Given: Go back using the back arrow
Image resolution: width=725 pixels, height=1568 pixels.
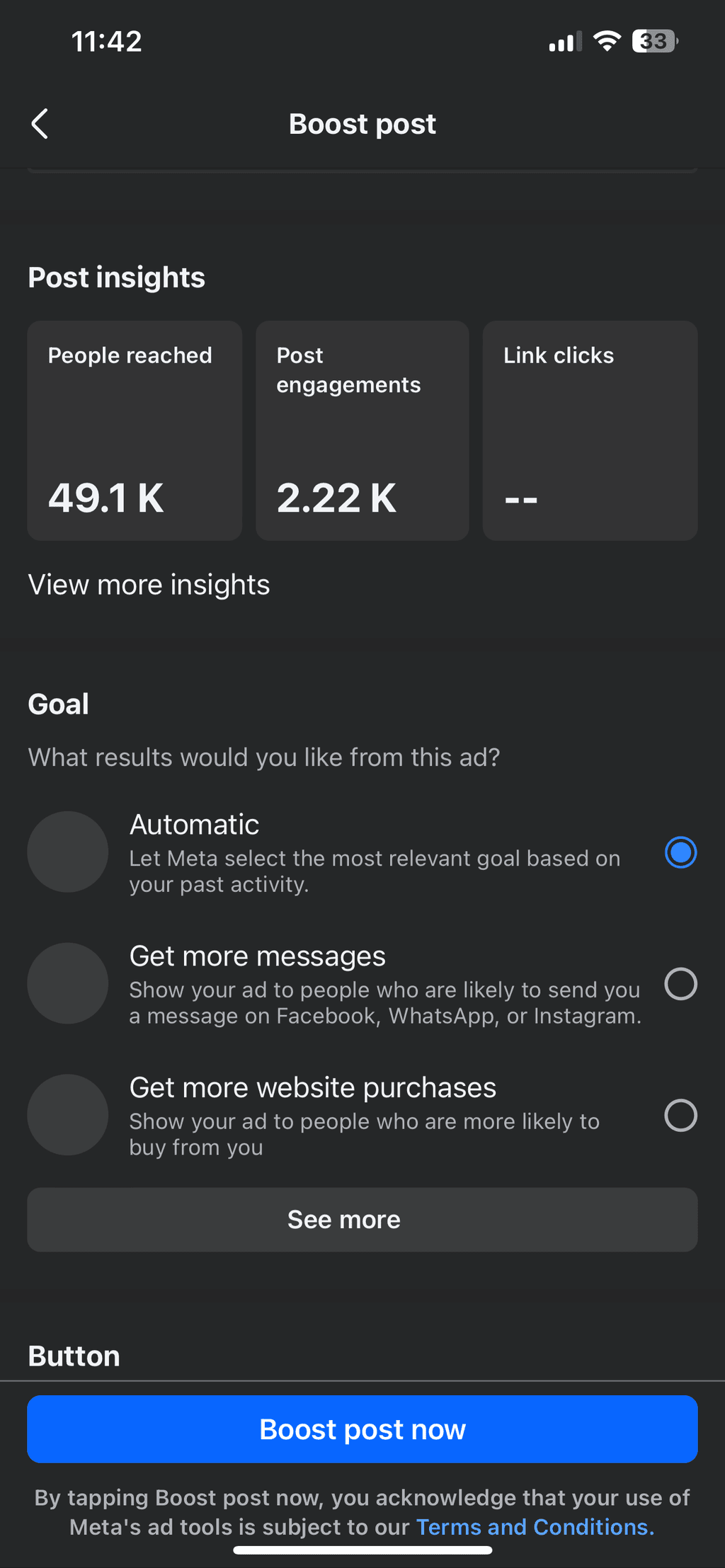Looking at the screenshot, I should click(40, 124).
